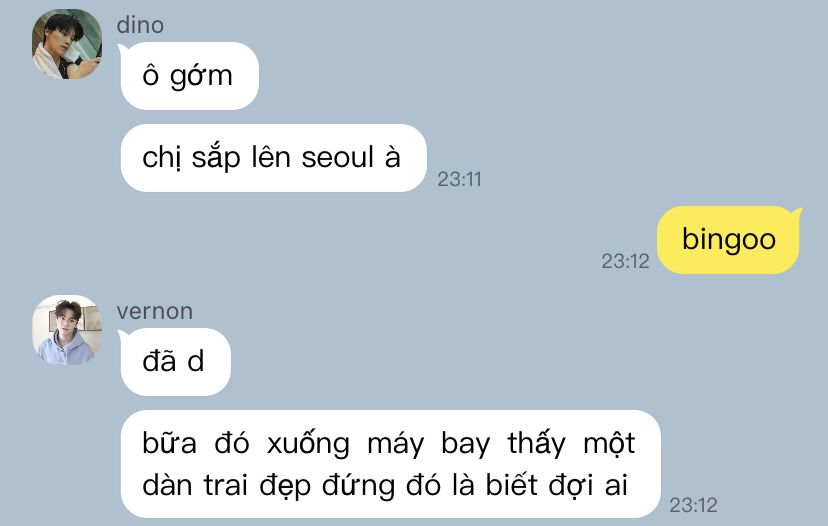Click the word 'gớm' in first bubble
The height and width of the screenshot is (526, 828).
[x=201, y=77]
